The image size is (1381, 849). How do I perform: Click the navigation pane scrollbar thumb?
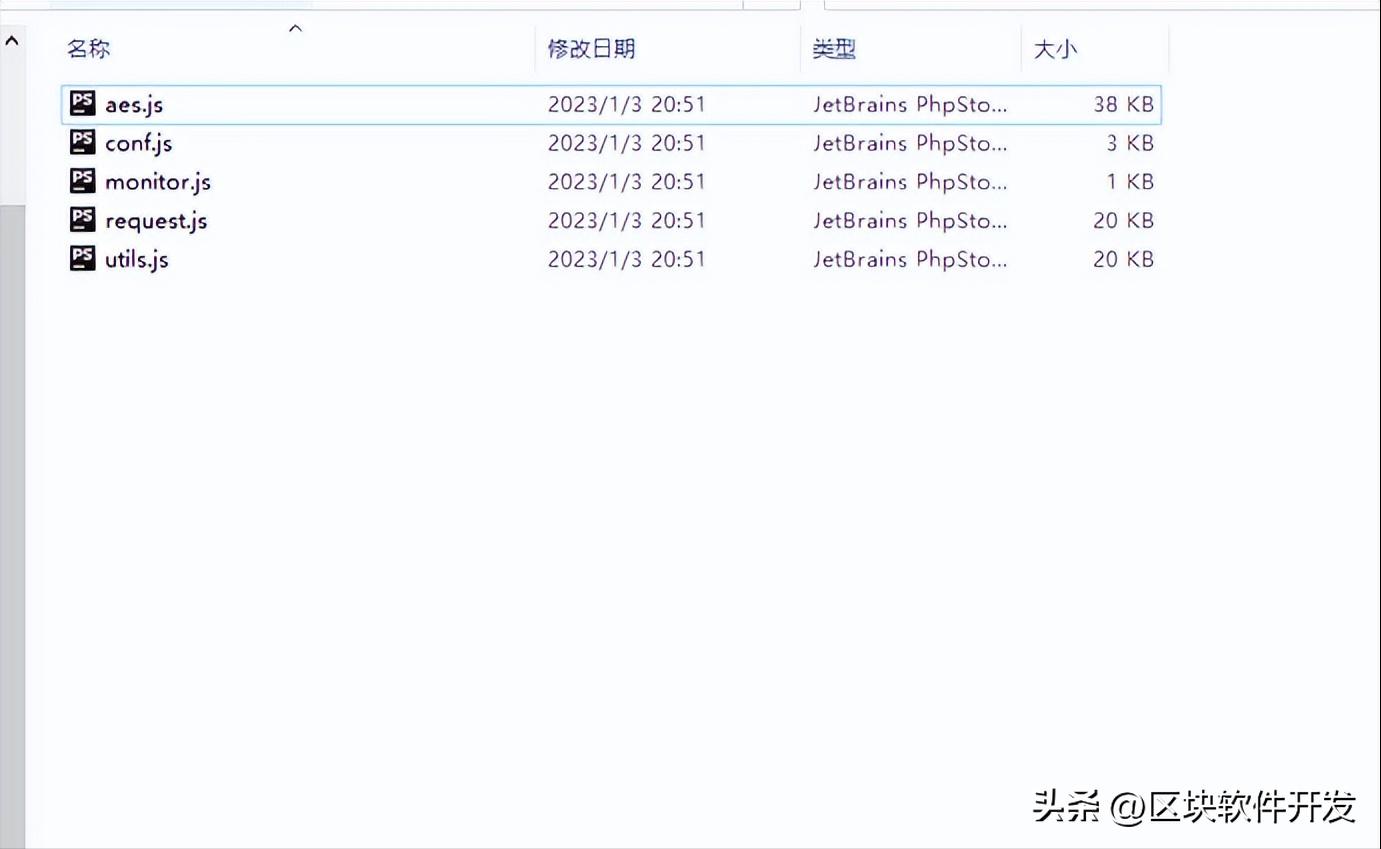(12, 525)
